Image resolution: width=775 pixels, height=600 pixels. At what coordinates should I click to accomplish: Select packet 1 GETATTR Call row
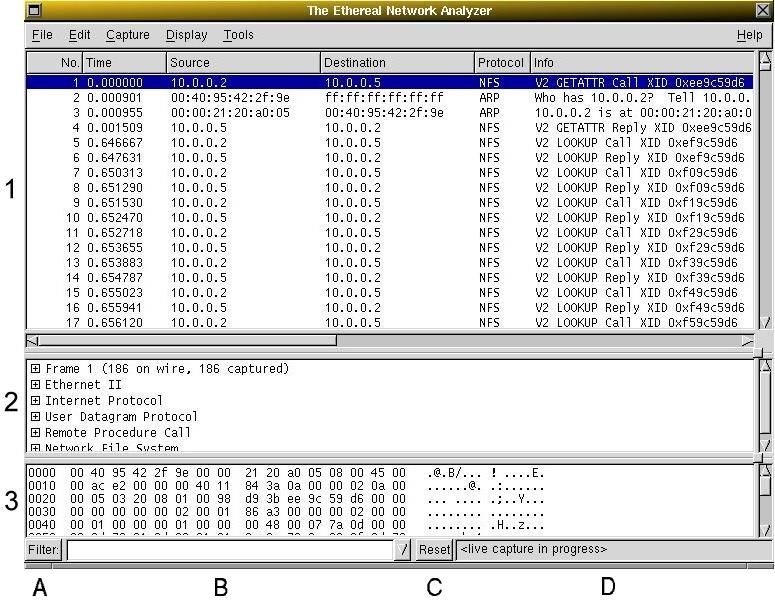point(389,82)
